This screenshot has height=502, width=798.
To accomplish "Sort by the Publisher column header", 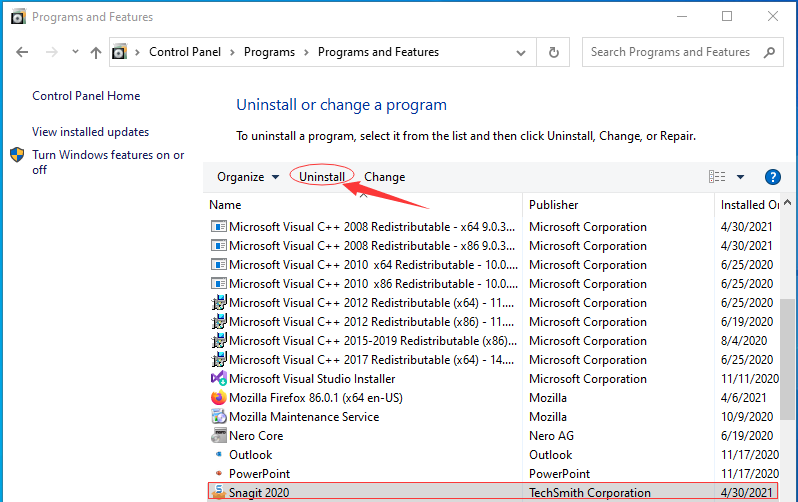I will 554,205.
